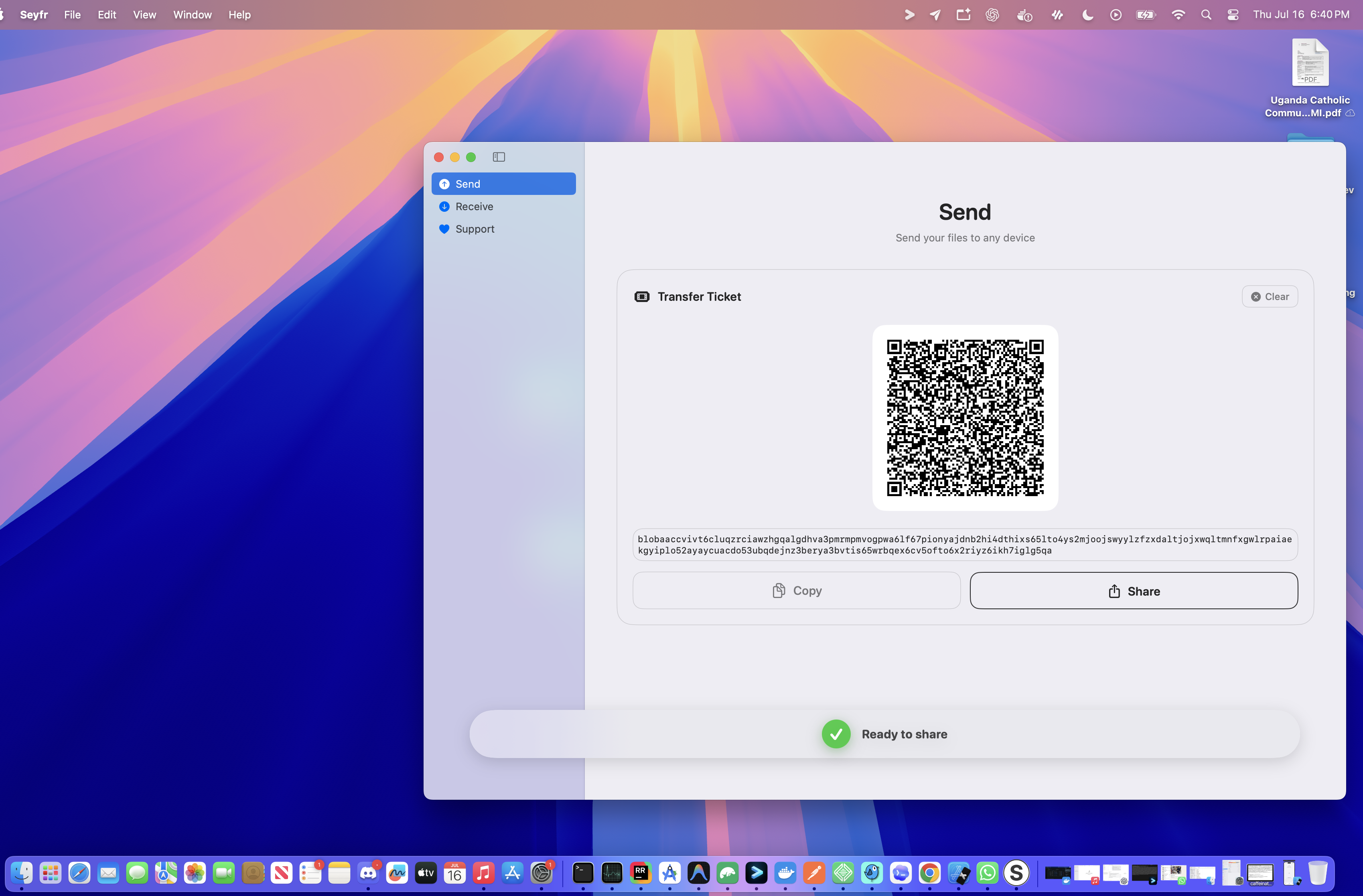Screen dimensions: 1363x896
Task: Click the Seyfr S icon in the Dock
Action: point(1016,872)
